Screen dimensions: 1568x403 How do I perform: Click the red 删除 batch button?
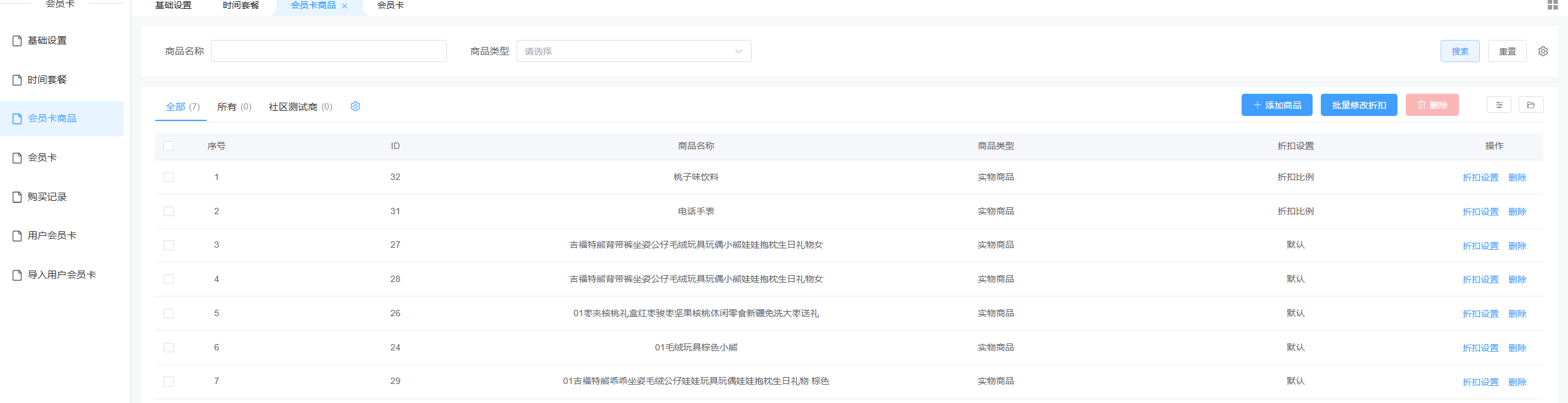1432,105
